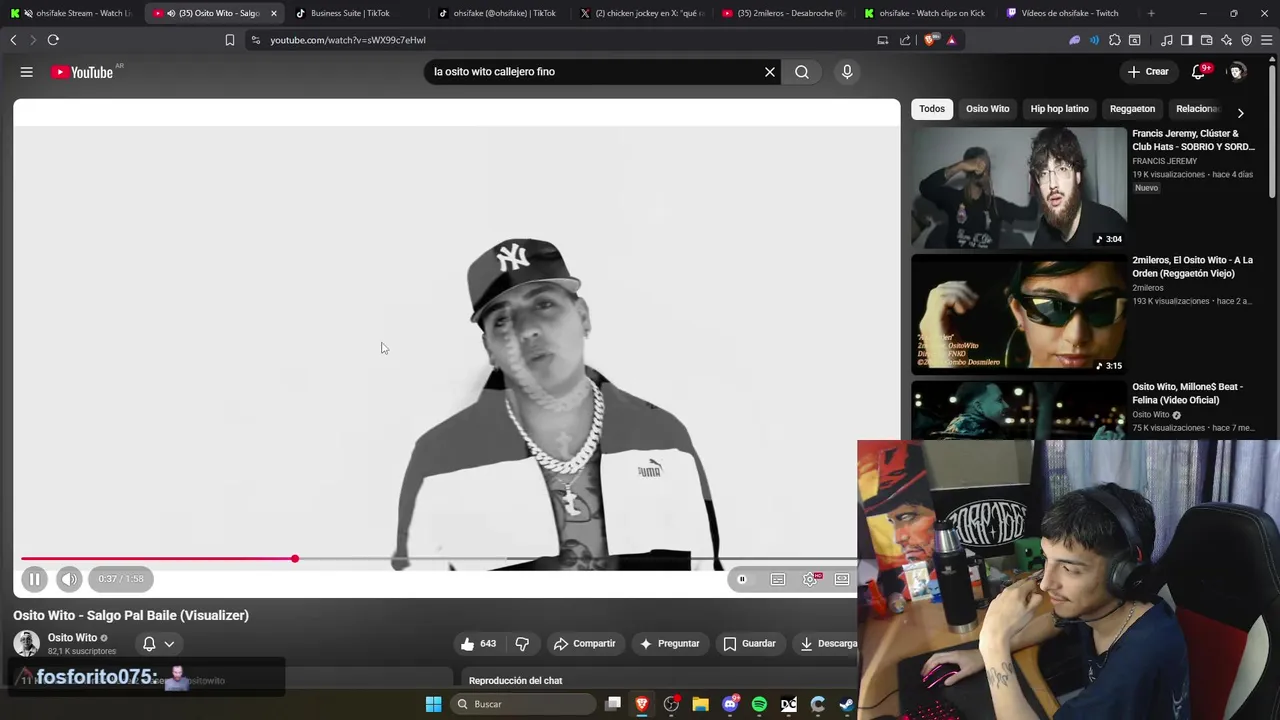
Task: Switch to ohsifake Stream Kick tab
Action: (72, 13)
